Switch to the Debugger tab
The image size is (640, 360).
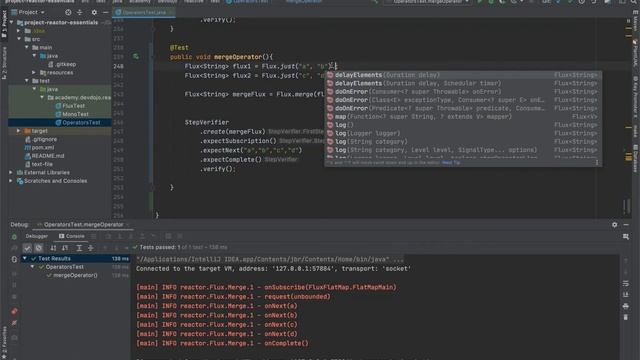tap(37, 236)
